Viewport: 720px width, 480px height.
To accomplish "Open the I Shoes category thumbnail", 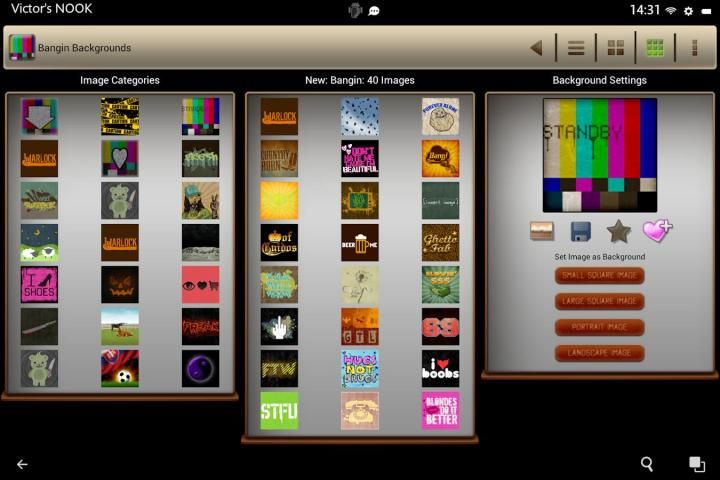I will pos(39,284).
